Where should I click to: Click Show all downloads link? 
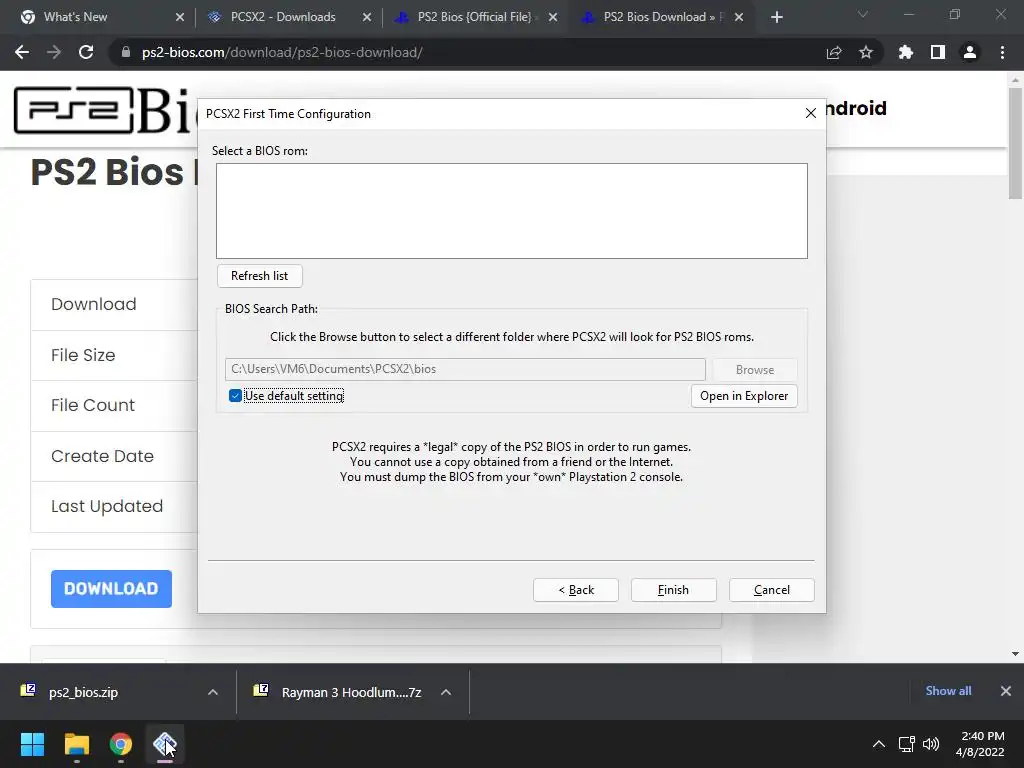(948, 691)
